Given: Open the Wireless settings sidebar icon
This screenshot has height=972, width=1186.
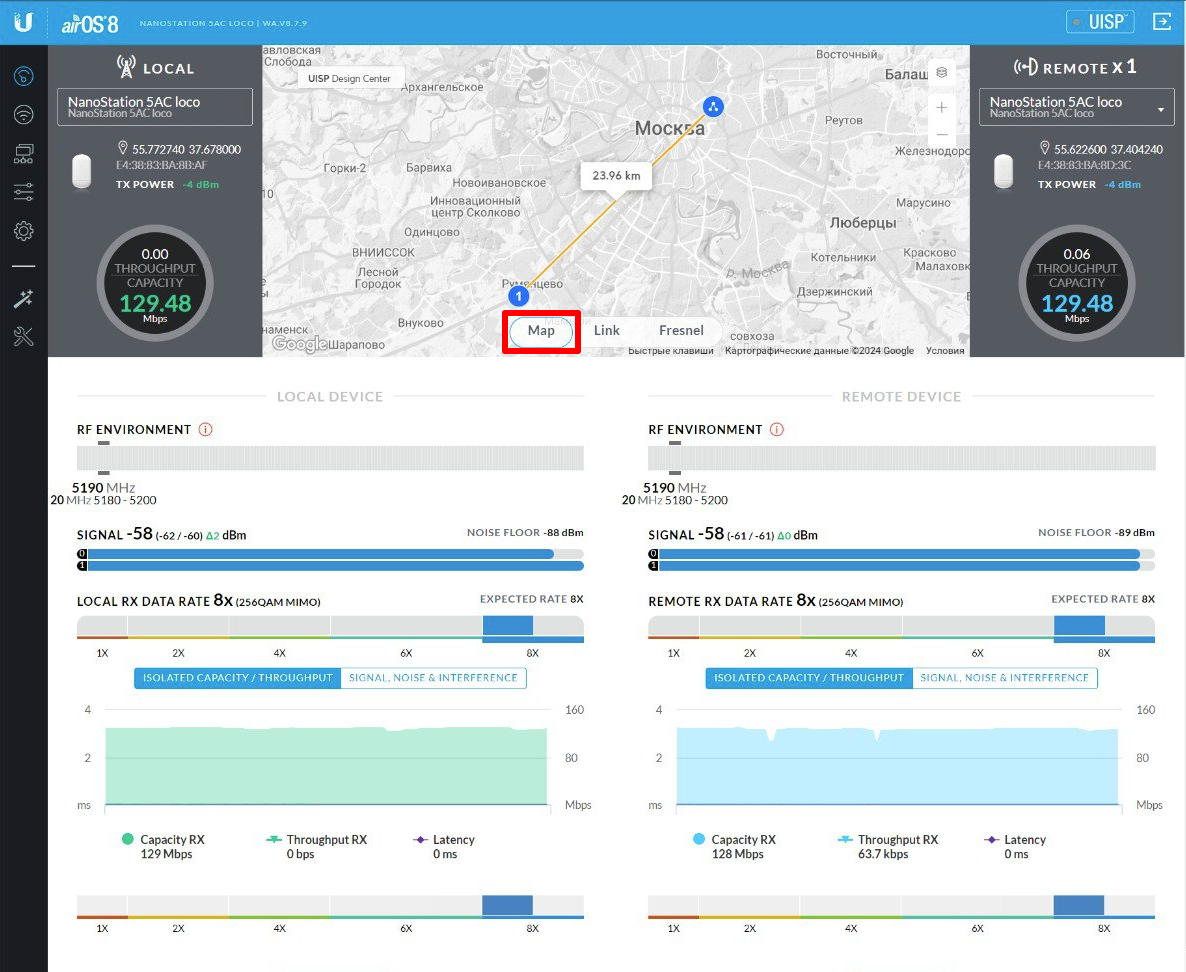Looking at the screenshot, I should (23, 114).
